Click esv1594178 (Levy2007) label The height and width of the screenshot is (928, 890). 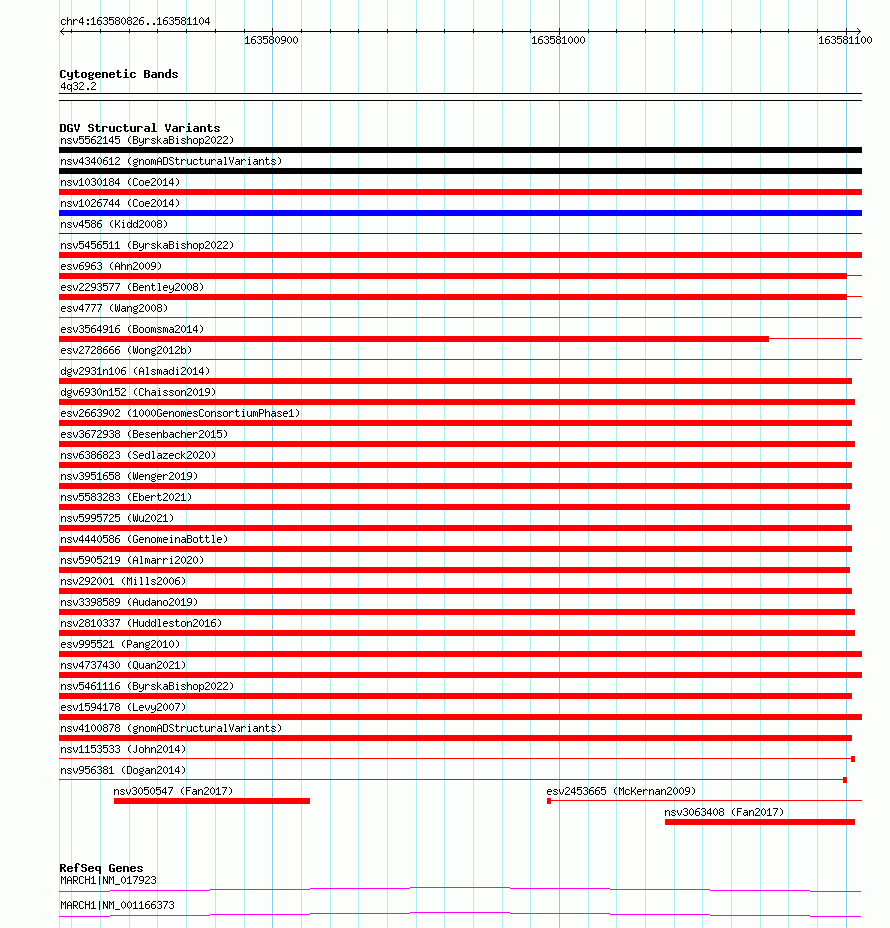point(122,707)
